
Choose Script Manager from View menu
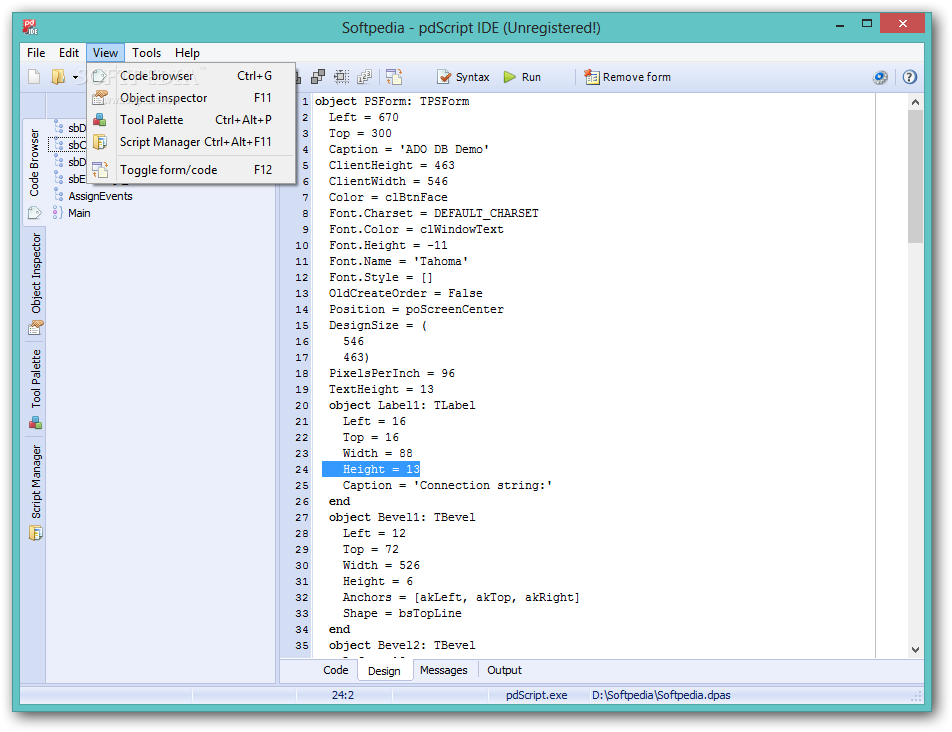(192, 141)
